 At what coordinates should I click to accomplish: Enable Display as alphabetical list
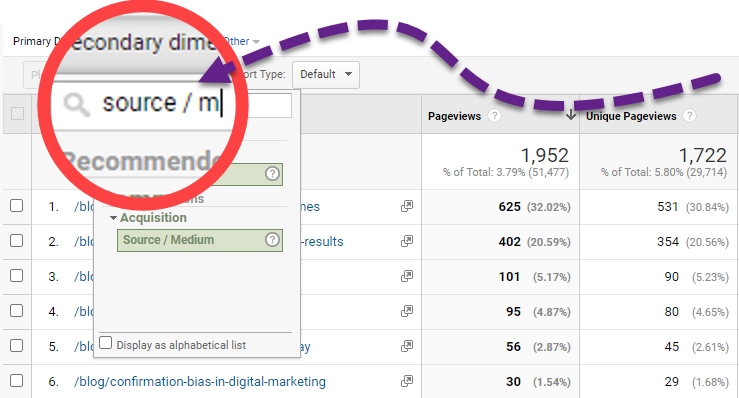(106, 343)
